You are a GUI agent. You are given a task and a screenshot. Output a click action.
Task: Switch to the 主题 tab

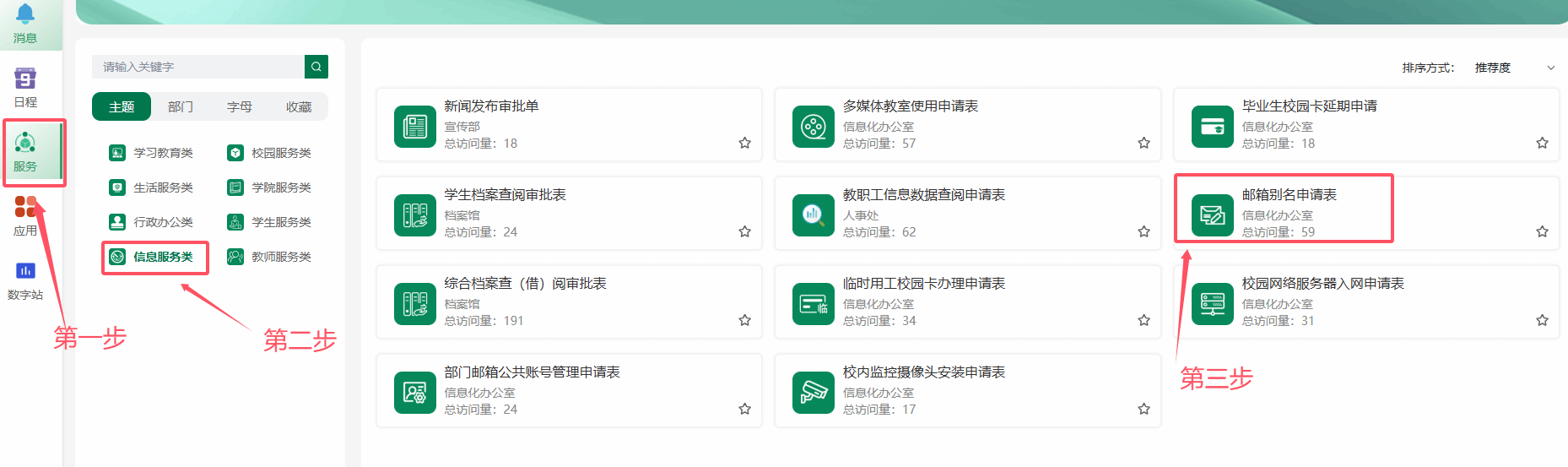122,106
